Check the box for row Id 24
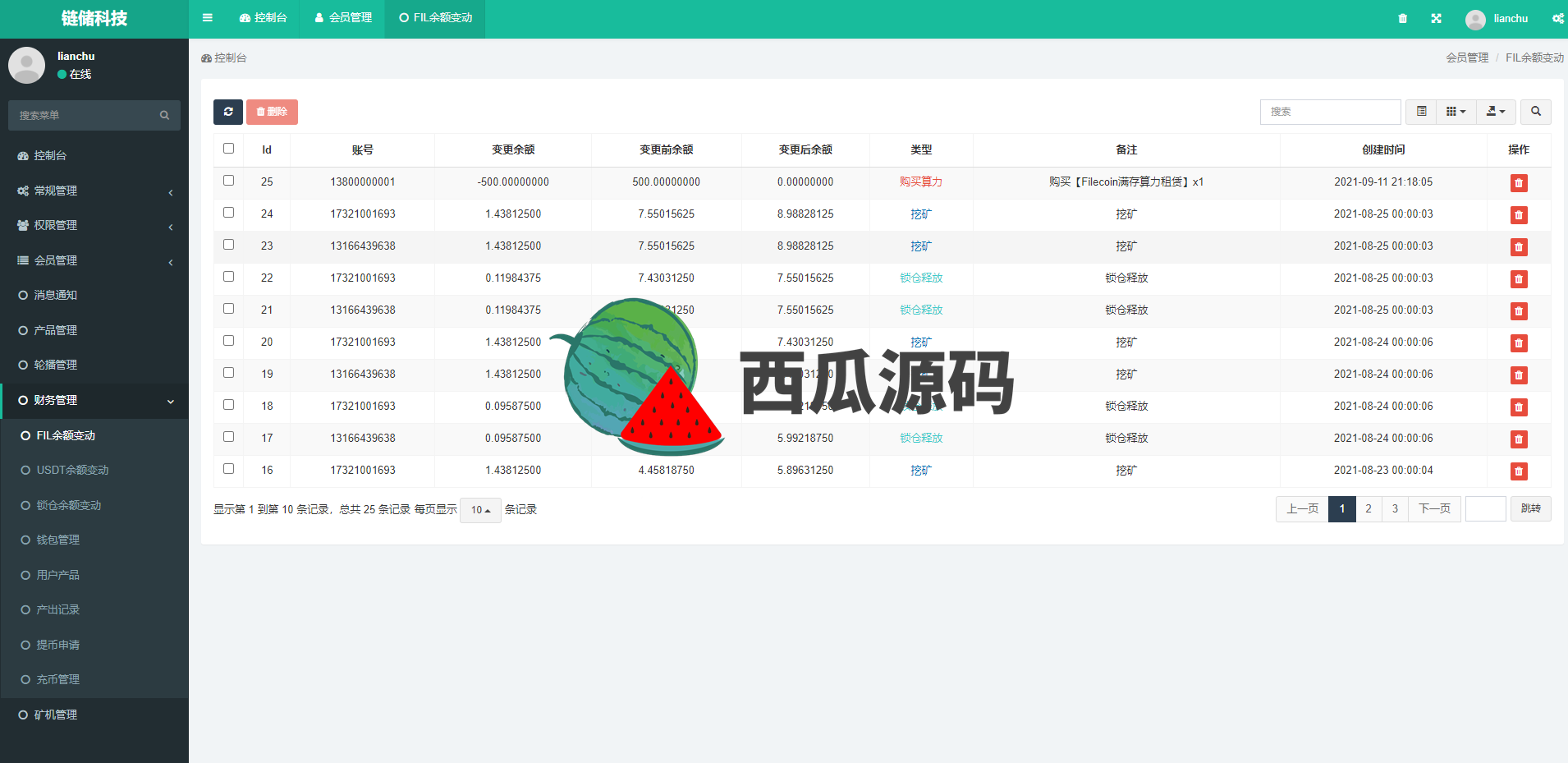The height and width of the screenshot is (763, 1568). click(228, 213)
